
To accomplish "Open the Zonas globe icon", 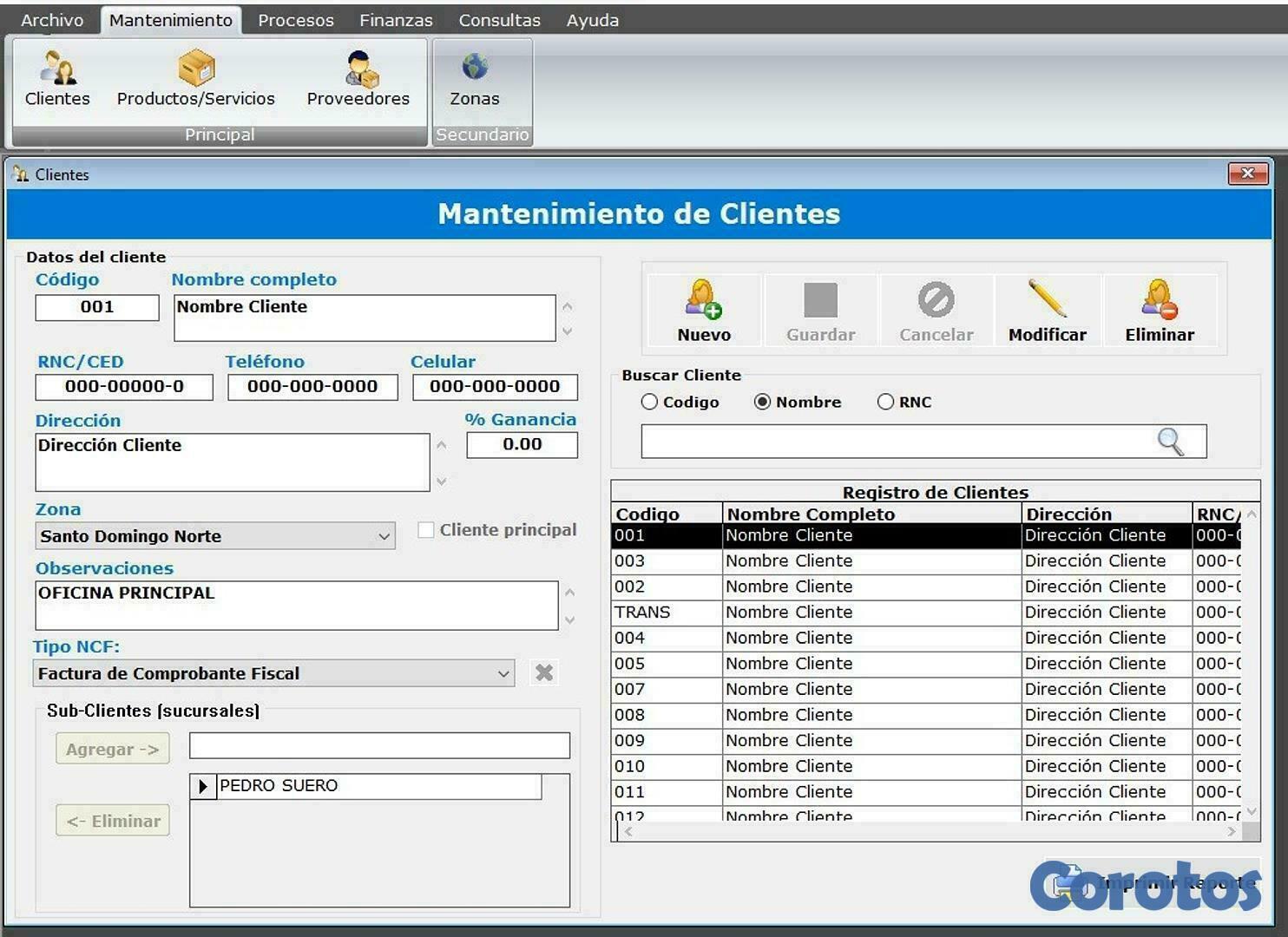I will coord(474,78).
